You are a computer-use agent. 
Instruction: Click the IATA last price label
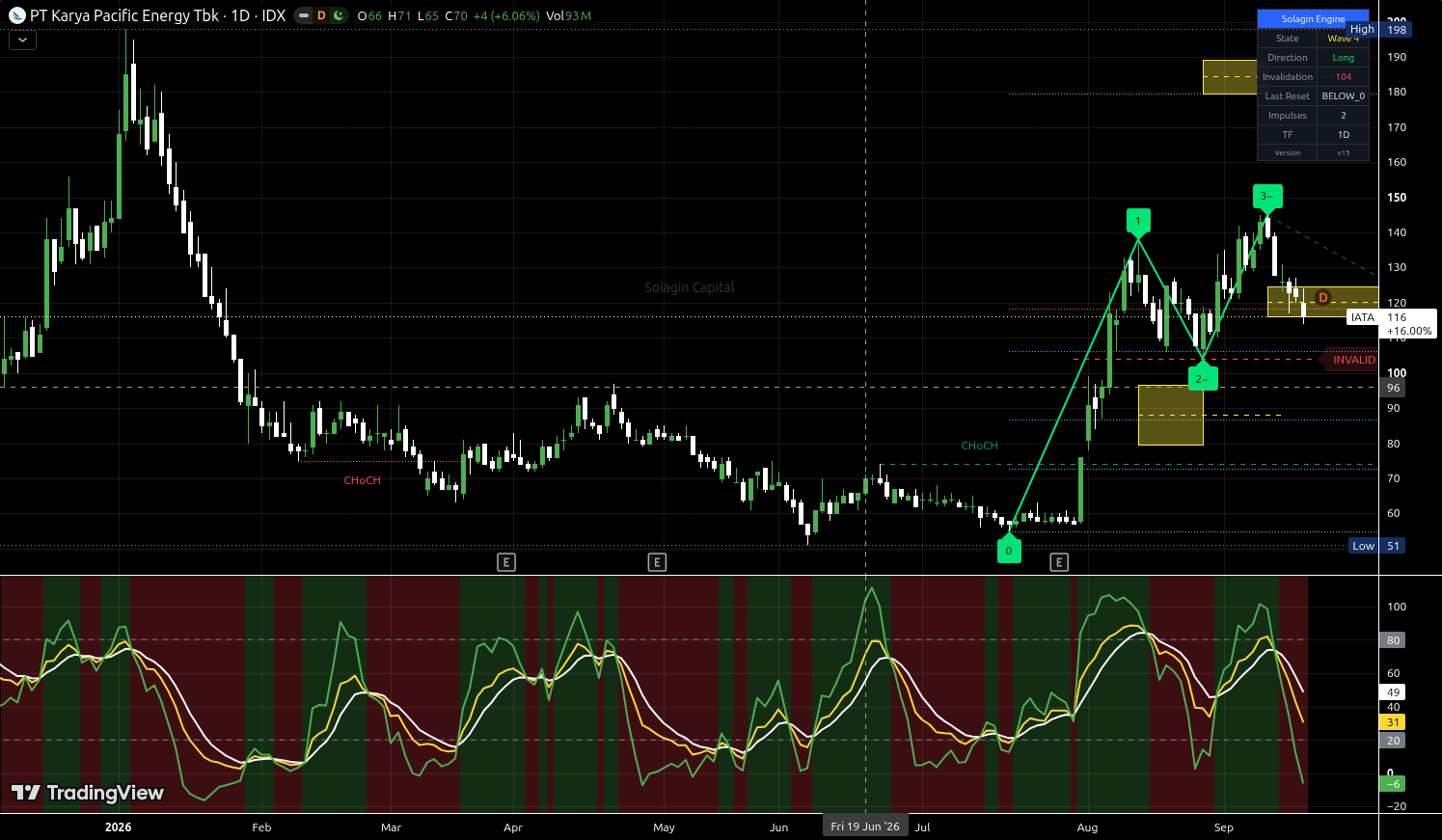[x=1392, y=323]
